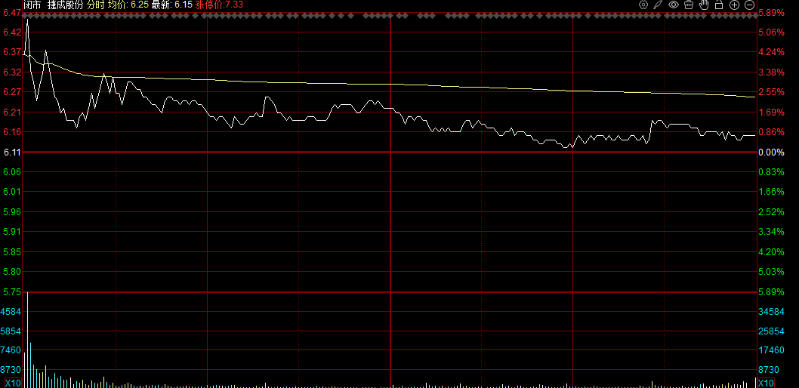
Task: Click the 0.00% baseline label
Action: (x=771, y=152)
